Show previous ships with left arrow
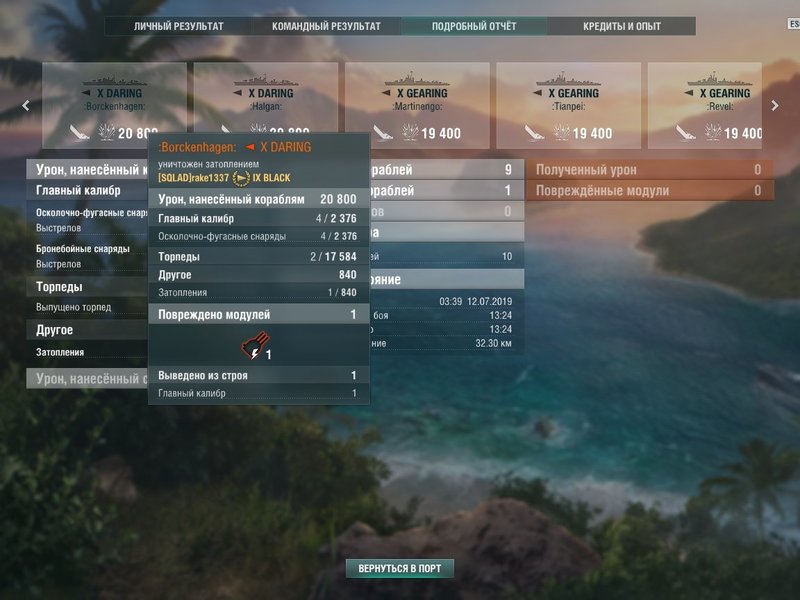The height and width of the screenshot is (600, 800). click(26, 106)
